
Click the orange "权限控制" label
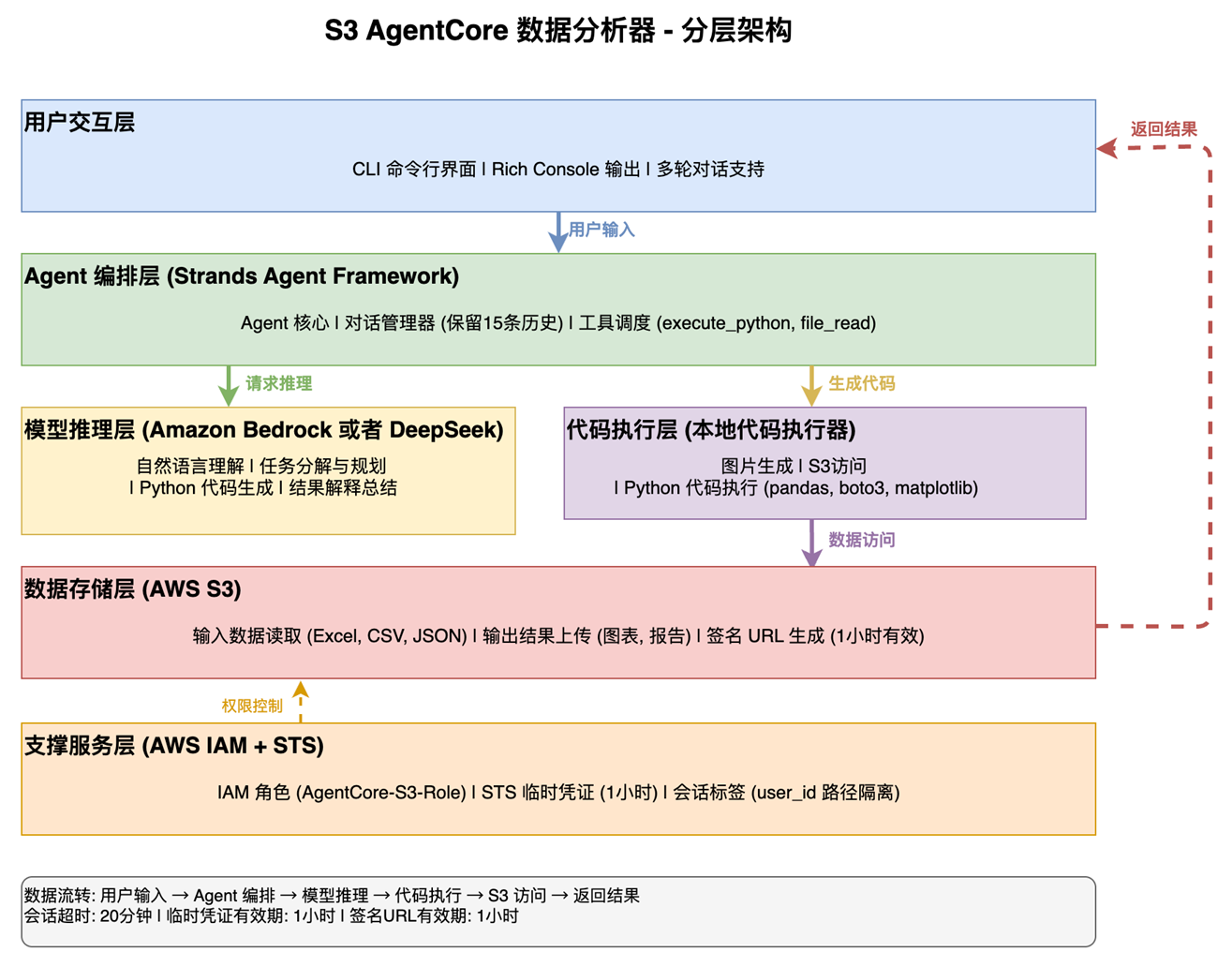252,706
